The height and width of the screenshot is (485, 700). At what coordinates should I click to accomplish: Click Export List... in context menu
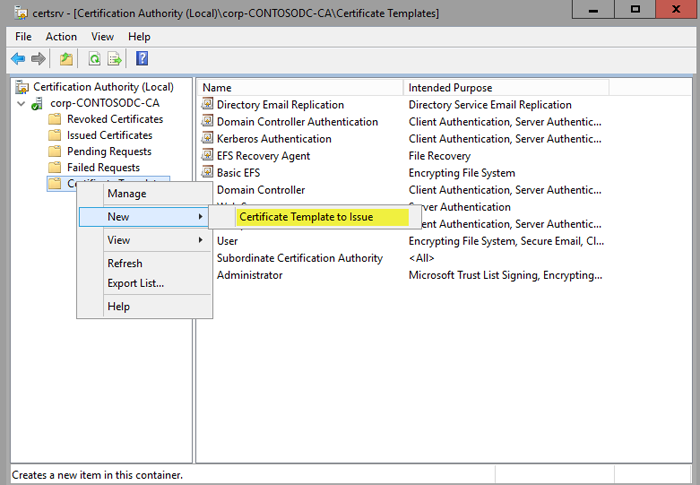pyautogui.click(x=135, y=283)
